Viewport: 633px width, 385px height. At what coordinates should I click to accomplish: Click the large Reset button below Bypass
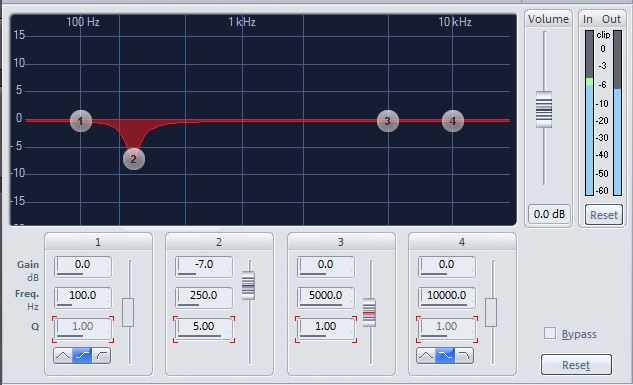[x=576, y=365]
